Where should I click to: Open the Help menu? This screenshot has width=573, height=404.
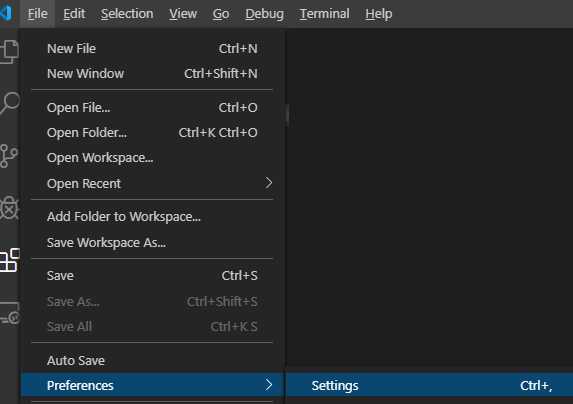(x=379, y=14)
